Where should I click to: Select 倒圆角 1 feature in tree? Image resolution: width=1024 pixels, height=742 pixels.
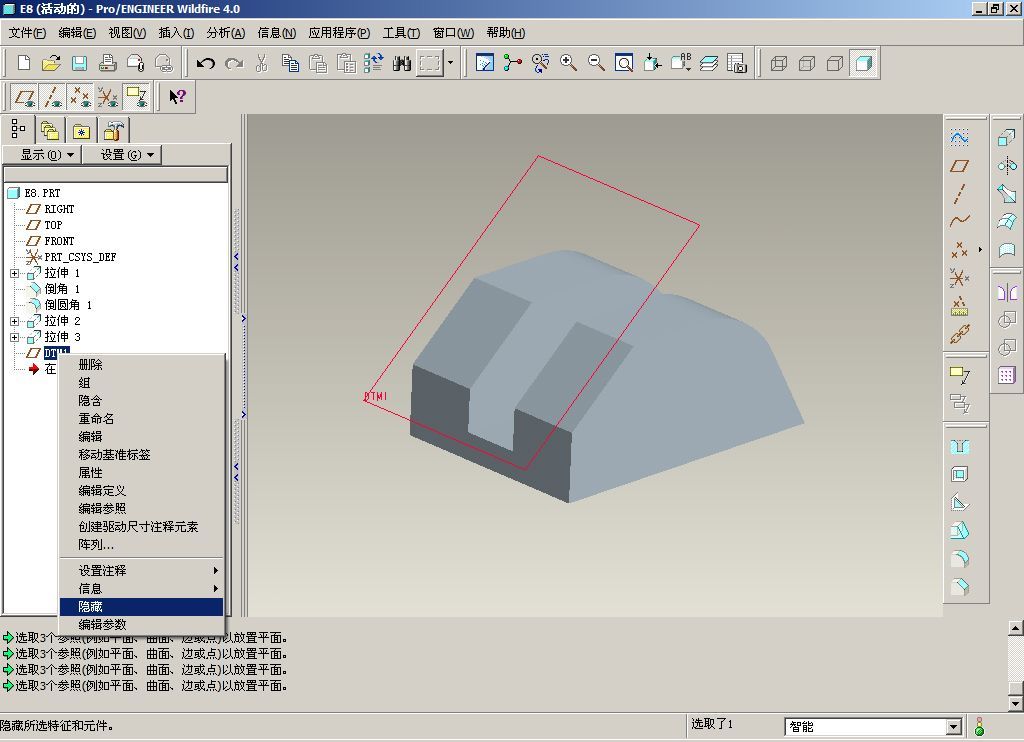(68, 305)
